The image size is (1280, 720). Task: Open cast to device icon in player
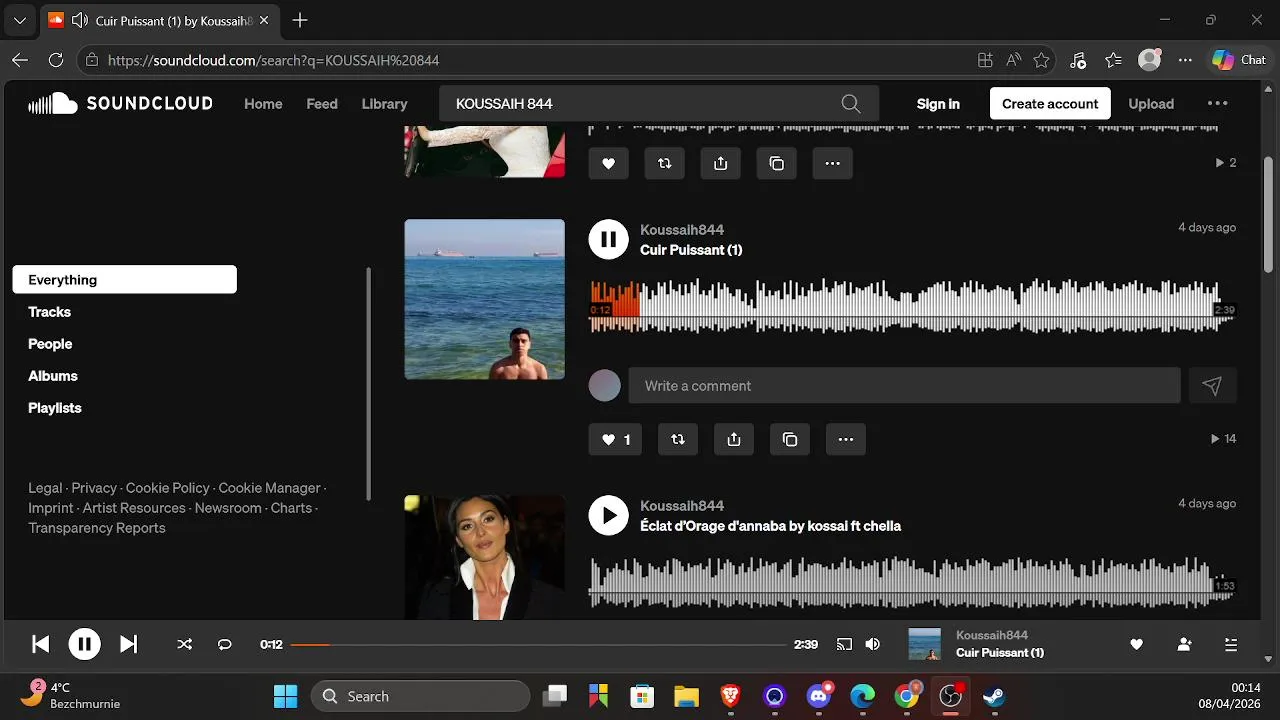tap(844, 645)
